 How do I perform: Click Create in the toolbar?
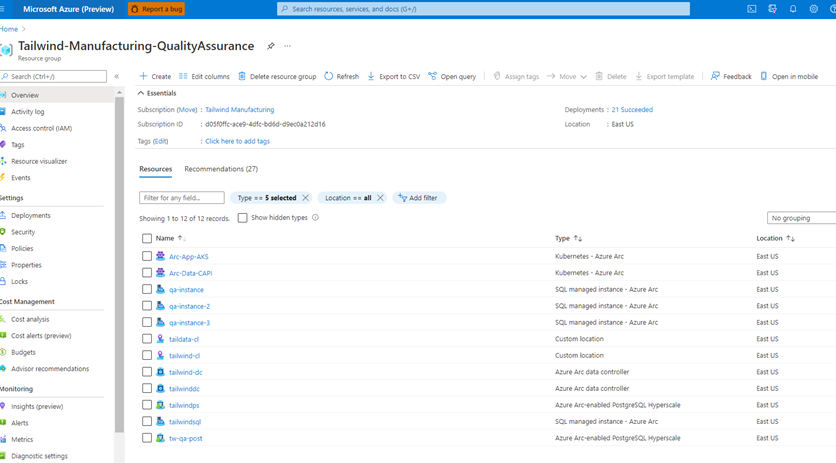tap(155, 76)
